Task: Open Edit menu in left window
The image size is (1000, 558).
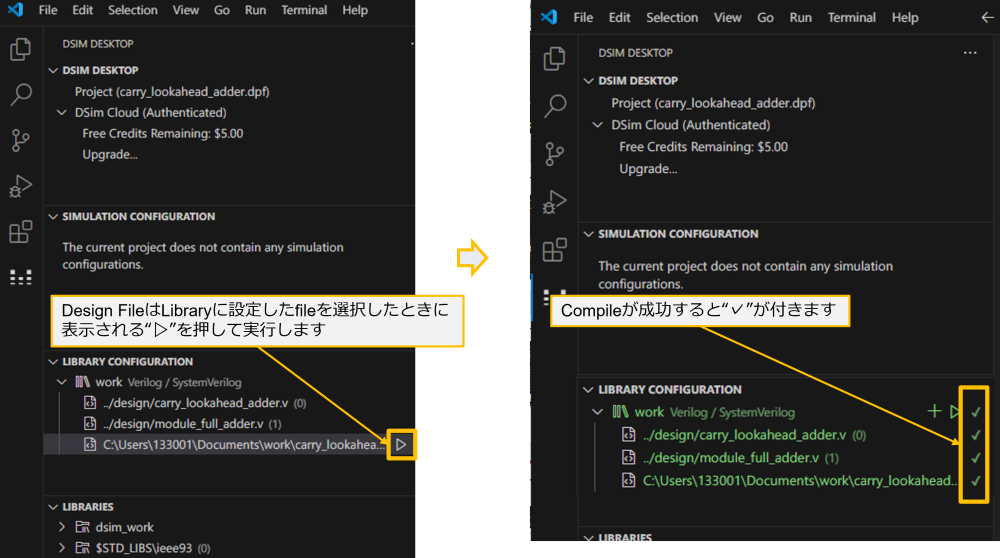Action: pyautogui.click(x=82, y=10)
